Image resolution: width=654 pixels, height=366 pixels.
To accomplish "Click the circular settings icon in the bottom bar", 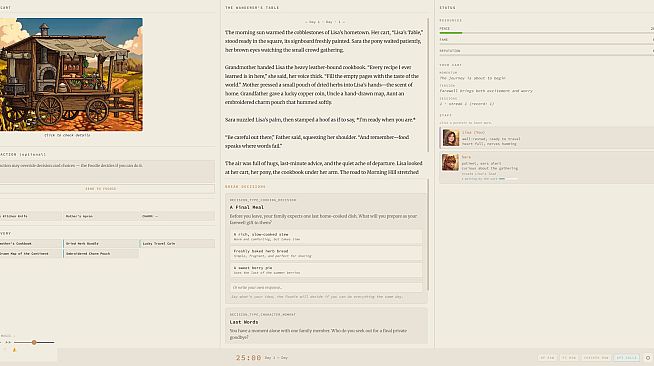I will click(x=648, y=358).
